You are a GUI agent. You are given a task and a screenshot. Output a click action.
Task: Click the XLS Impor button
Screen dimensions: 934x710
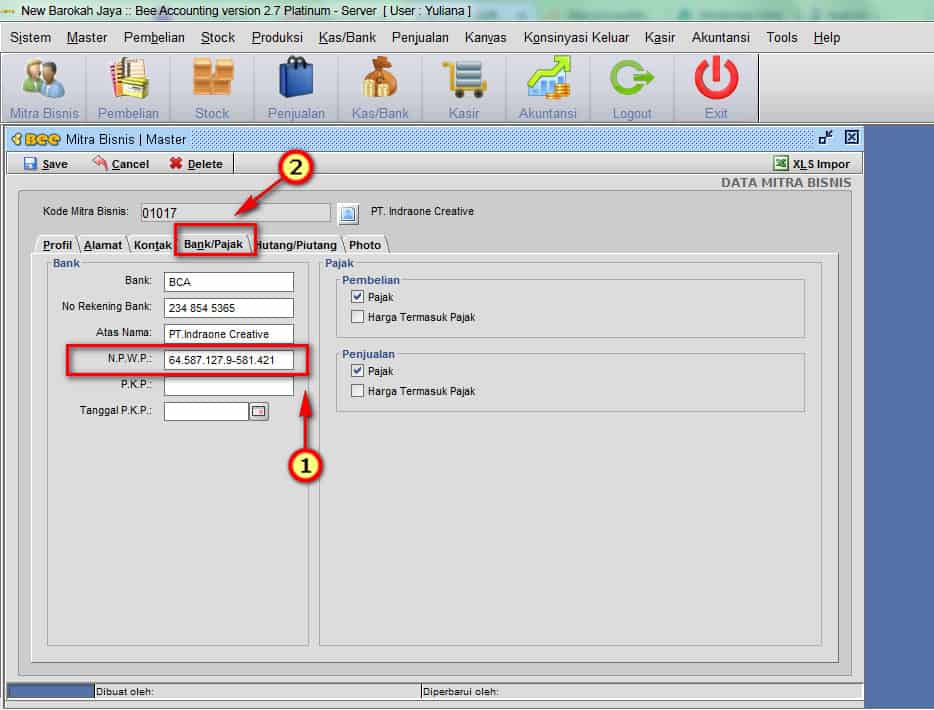(811, 164)
